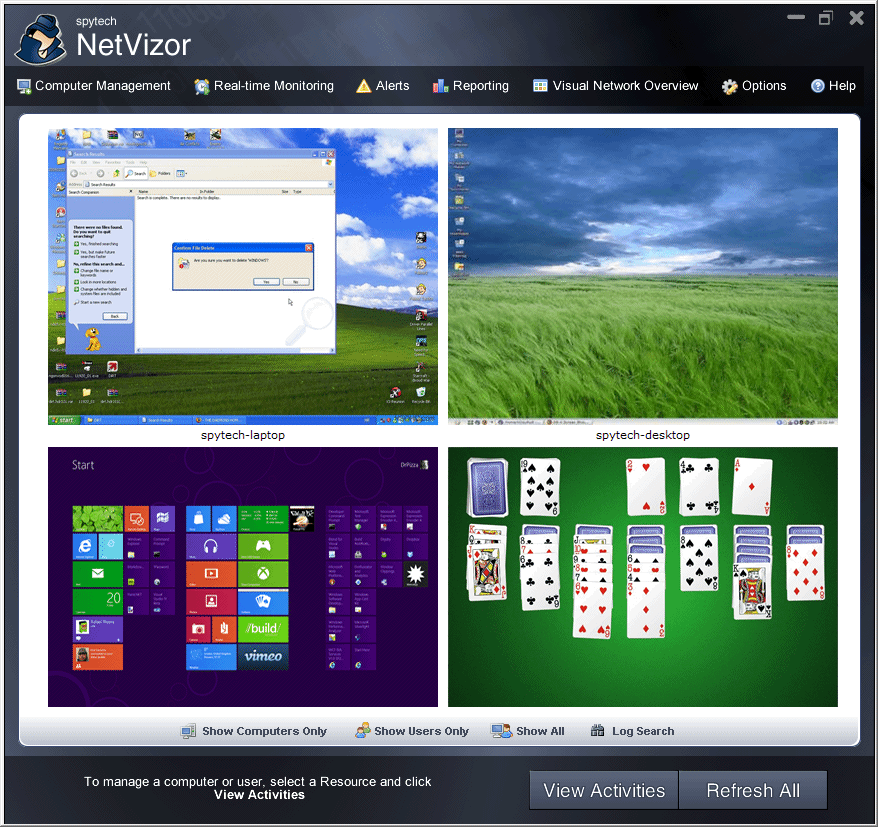Click the Show Computers Only filter
This screenshot has height=827, width=878.
click(x=254, y=731)
